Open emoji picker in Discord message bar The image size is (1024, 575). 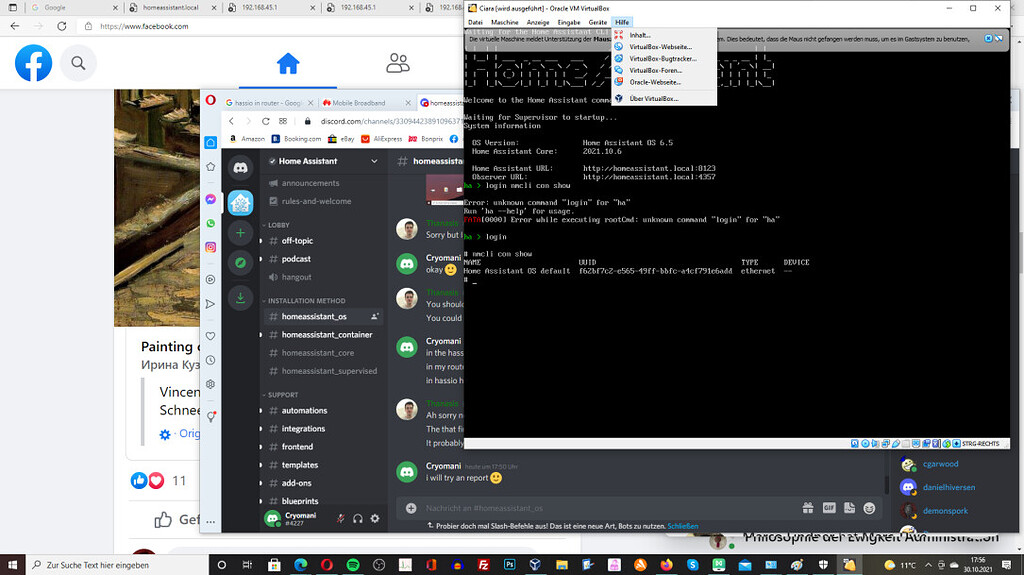coord(869,508)
